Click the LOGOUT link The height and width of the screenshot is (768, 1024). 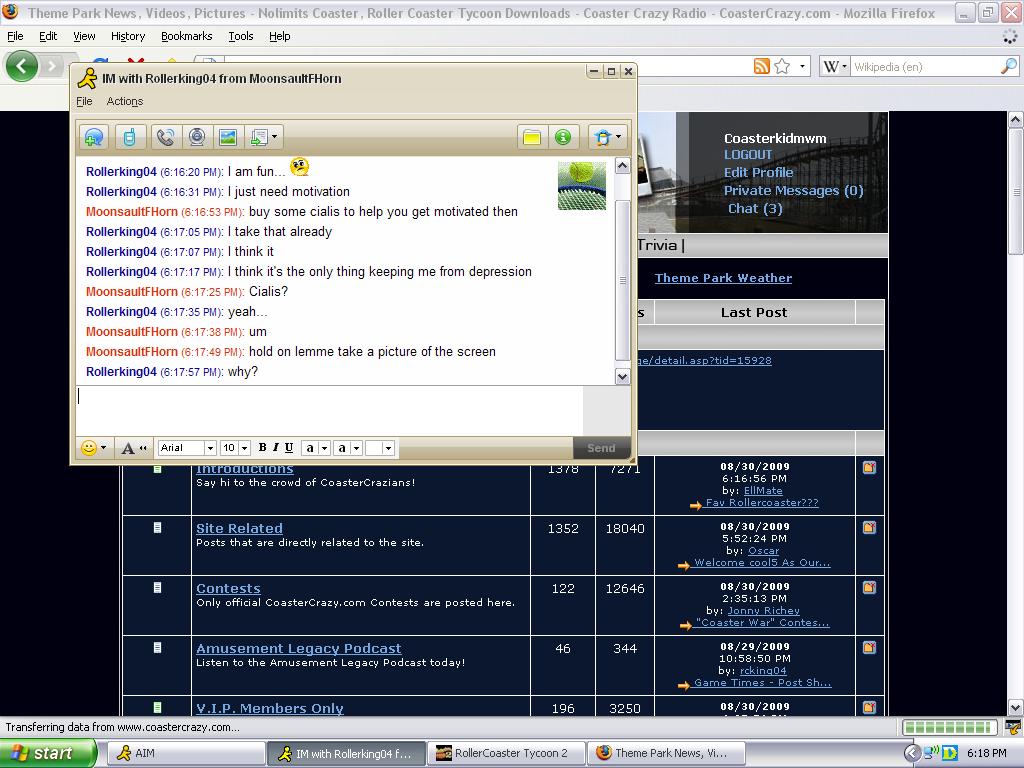pyautogui.click(x=748, y=155)
